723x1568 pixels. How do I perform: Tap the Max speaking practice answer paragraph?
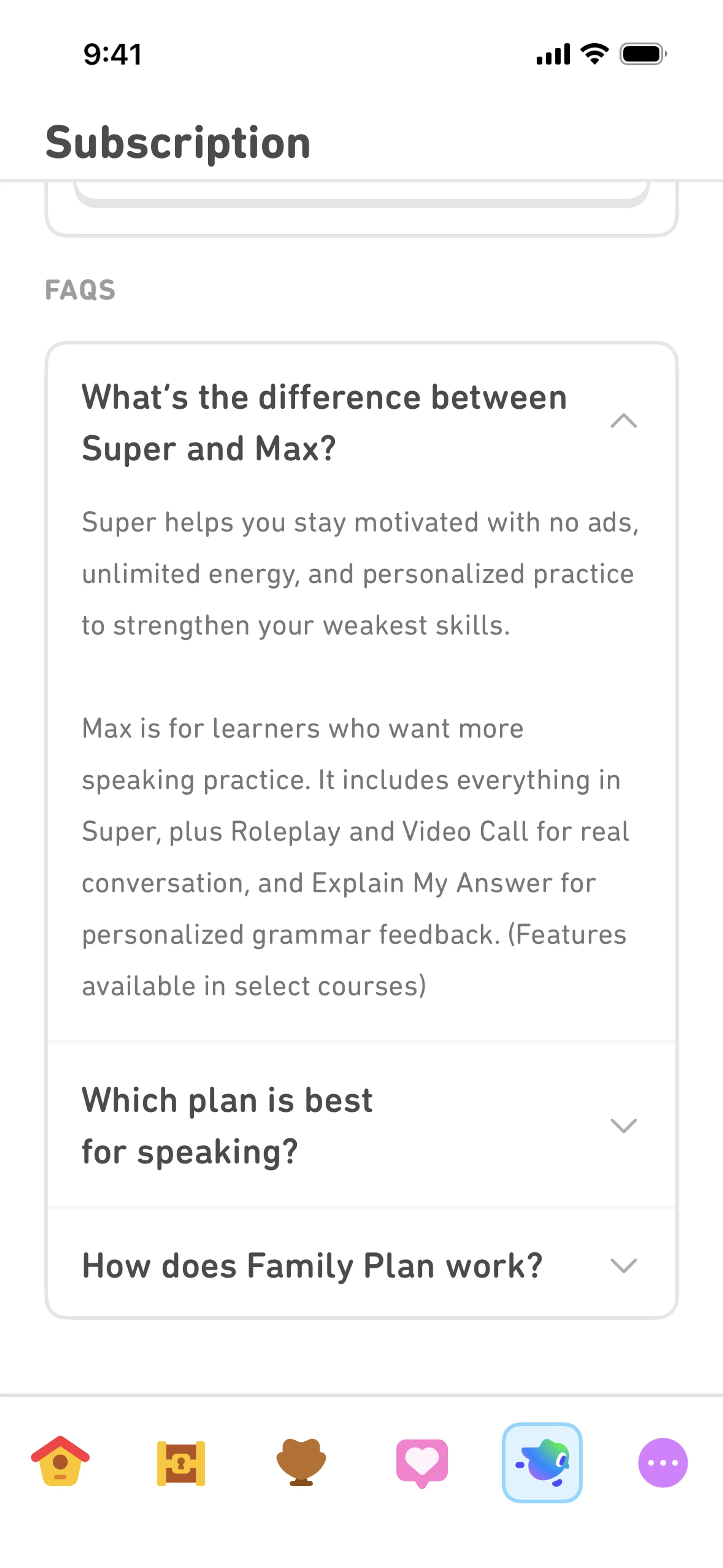coord(355,857)
